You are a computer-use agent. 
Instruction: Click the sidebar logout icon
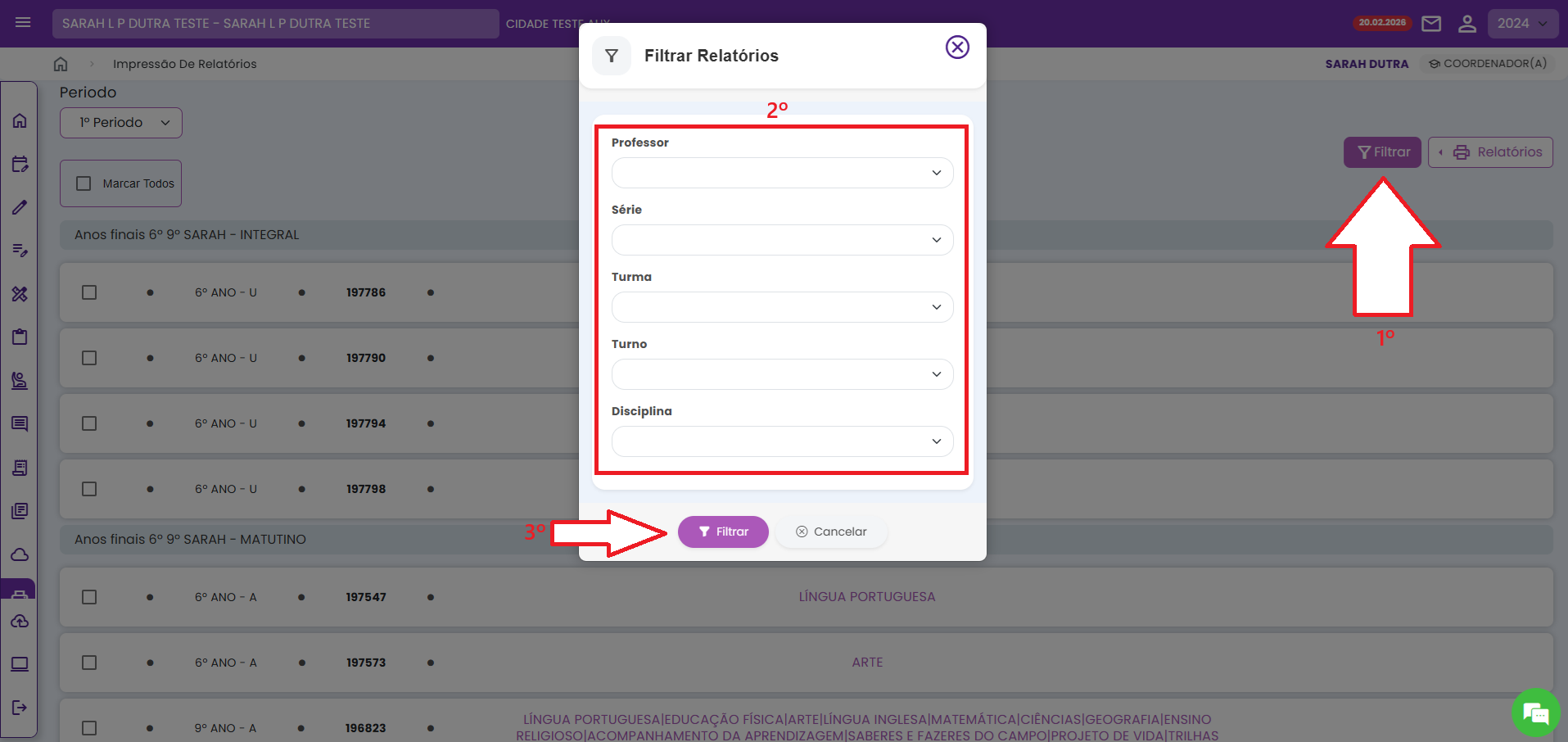pyautogui.click(x=20, y=708)
